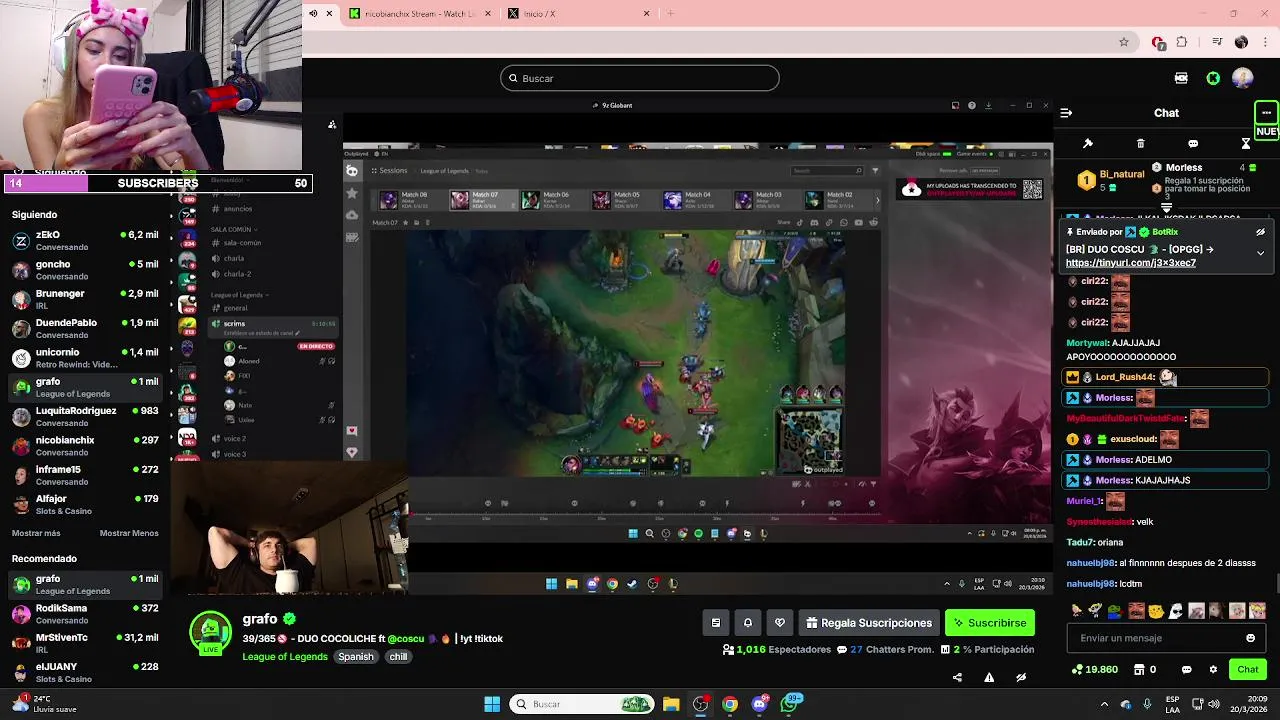Open RodikSama in Recomendado list
Screen dimensions: 1280x720
(x=86, y=614)
